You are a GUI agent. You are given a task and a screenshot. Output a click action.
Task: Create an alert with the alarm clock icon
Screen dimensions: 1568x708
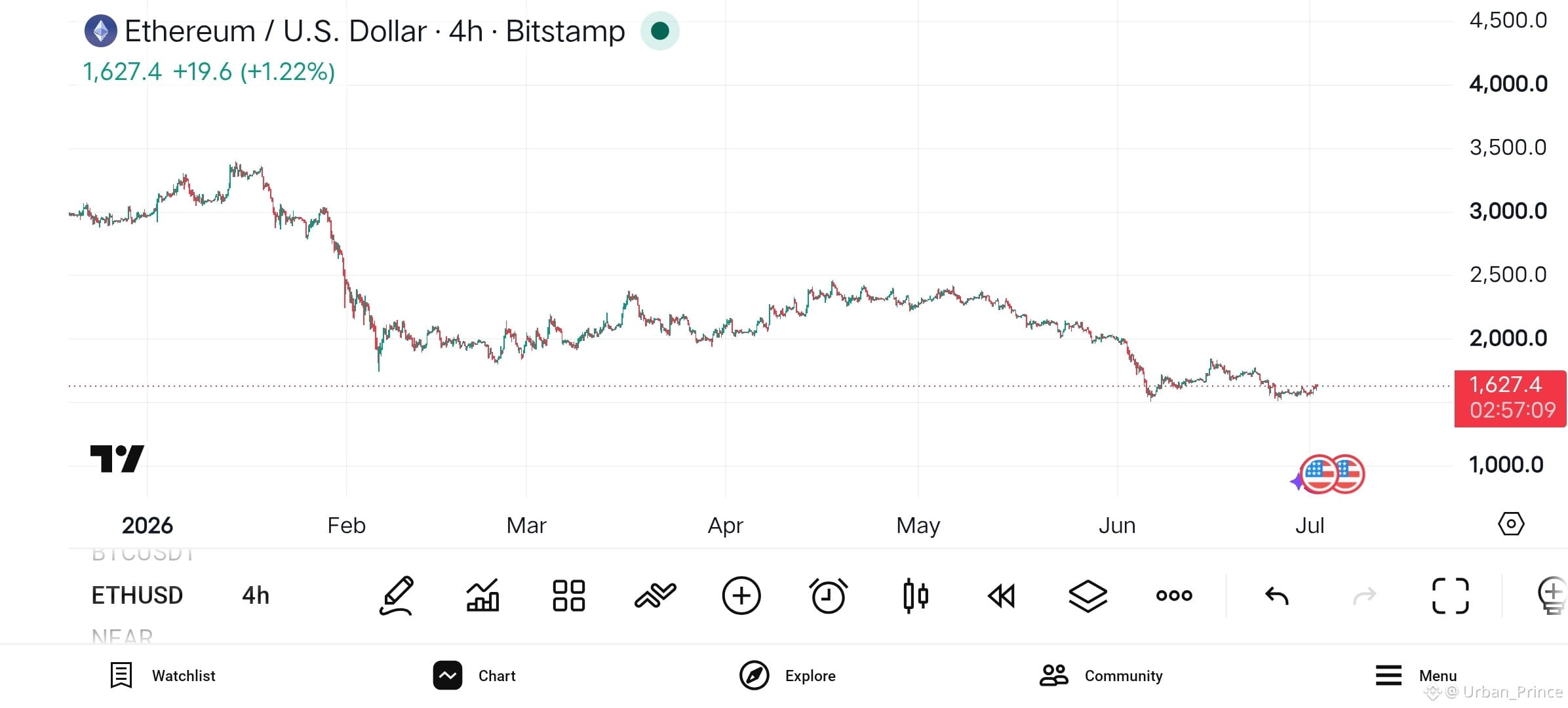click(x=828, y=595)
